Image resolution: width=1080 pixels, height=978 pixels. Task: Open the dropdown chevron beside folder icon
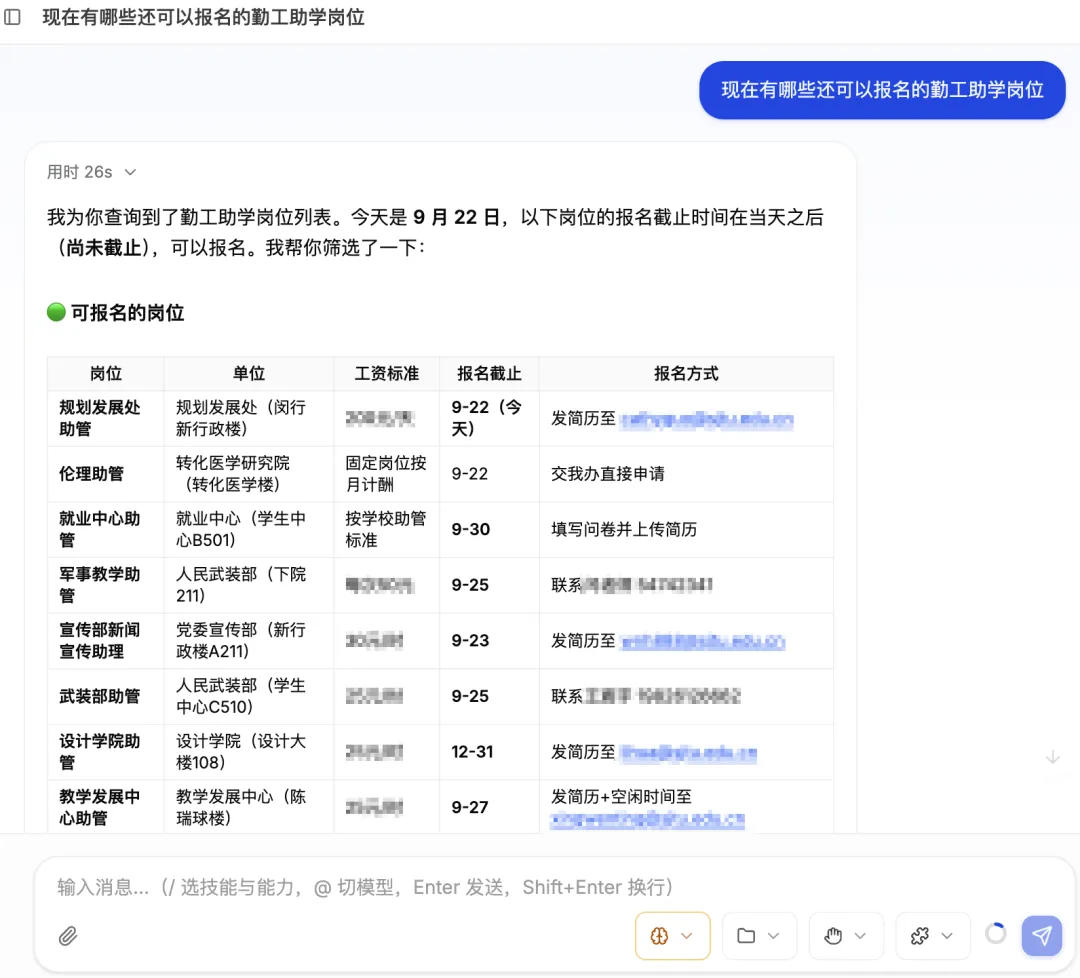click(773, 936)
